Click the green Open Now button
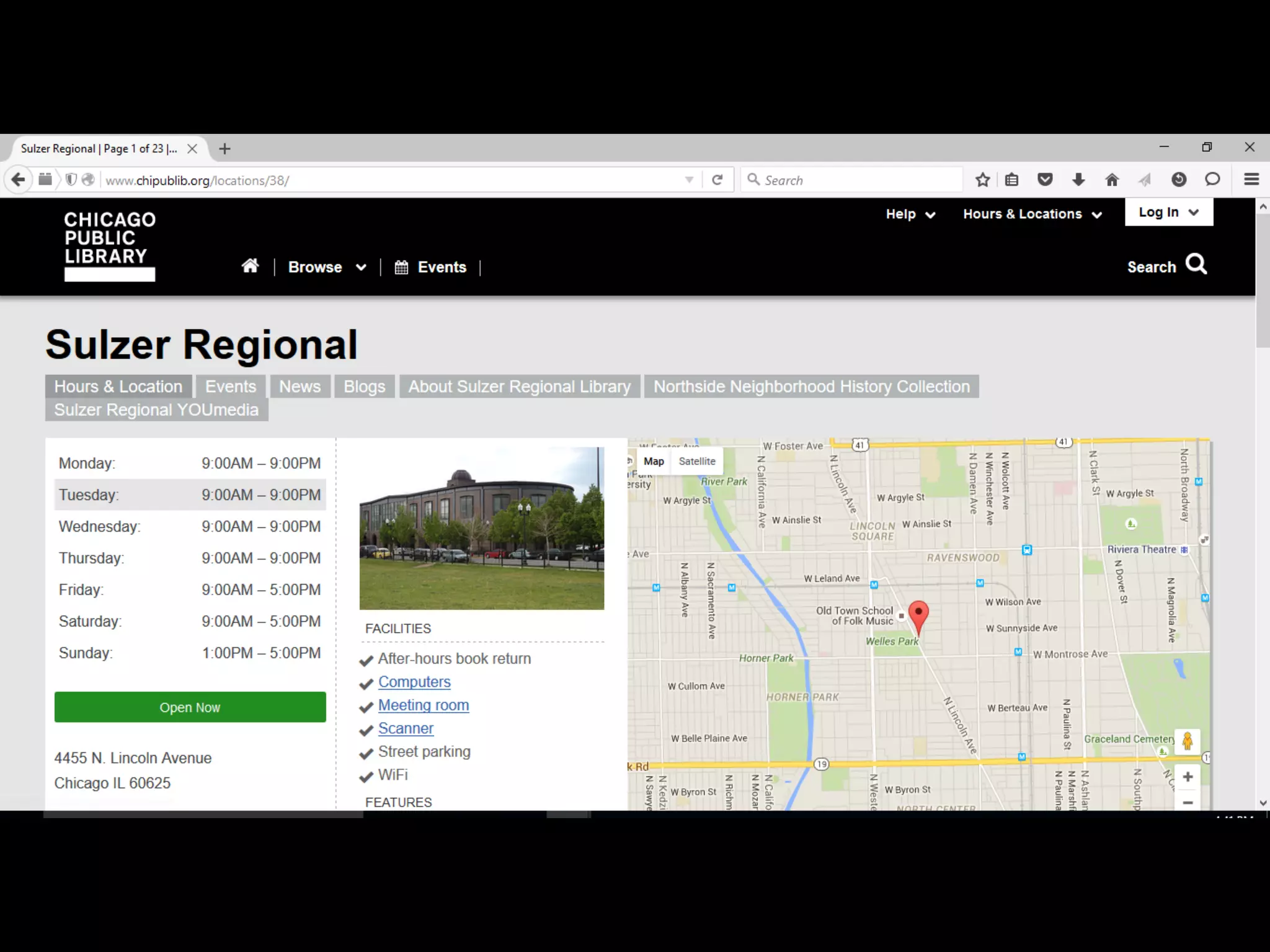Image resolution: width=1270 pixels, height=952 pixels. pos(190,707)
